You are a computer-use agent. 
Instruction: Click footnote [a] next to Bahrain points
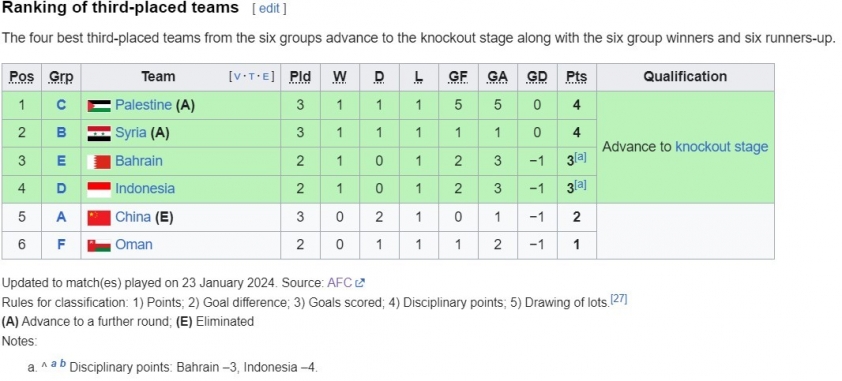[x=580, y=157]
